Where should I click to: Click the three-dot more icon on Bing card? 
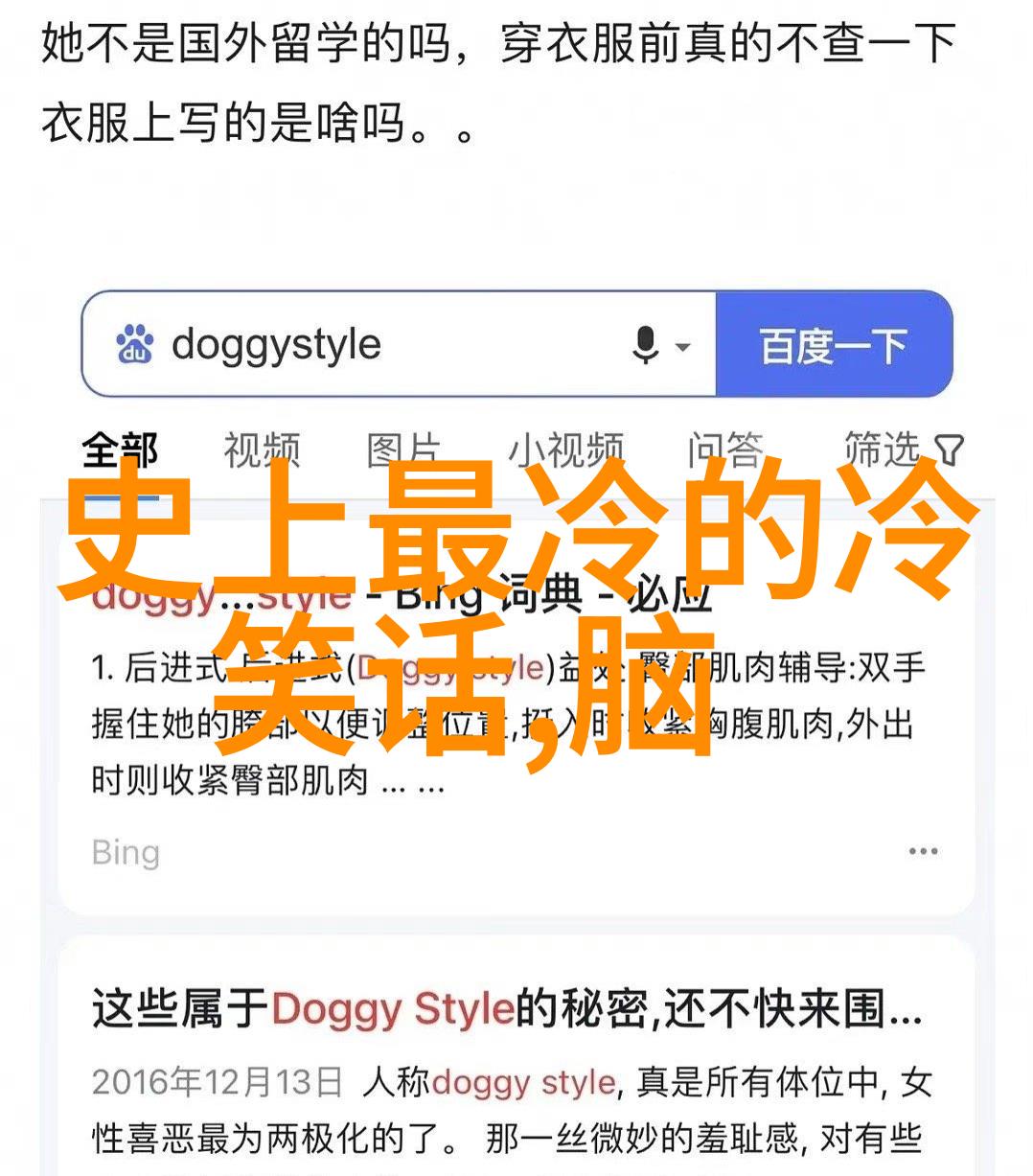tap(923, 851)
